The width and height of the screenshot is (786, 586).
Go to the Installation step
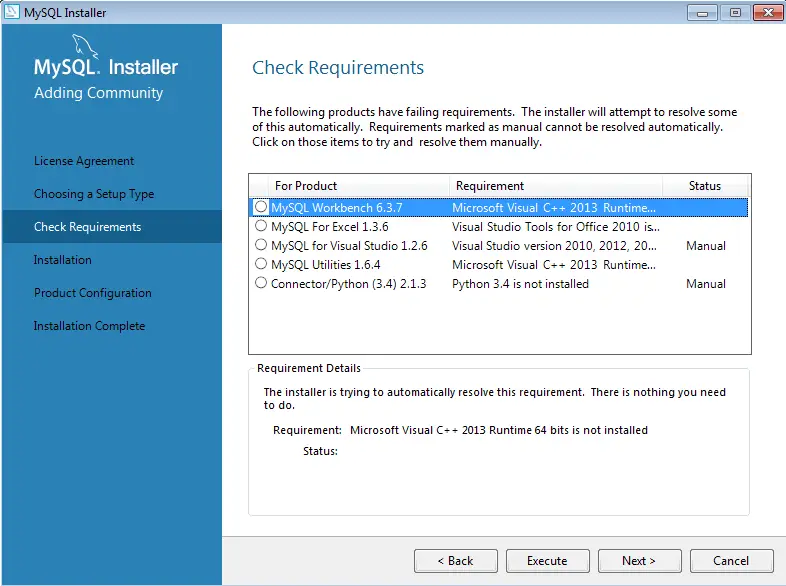63,260
